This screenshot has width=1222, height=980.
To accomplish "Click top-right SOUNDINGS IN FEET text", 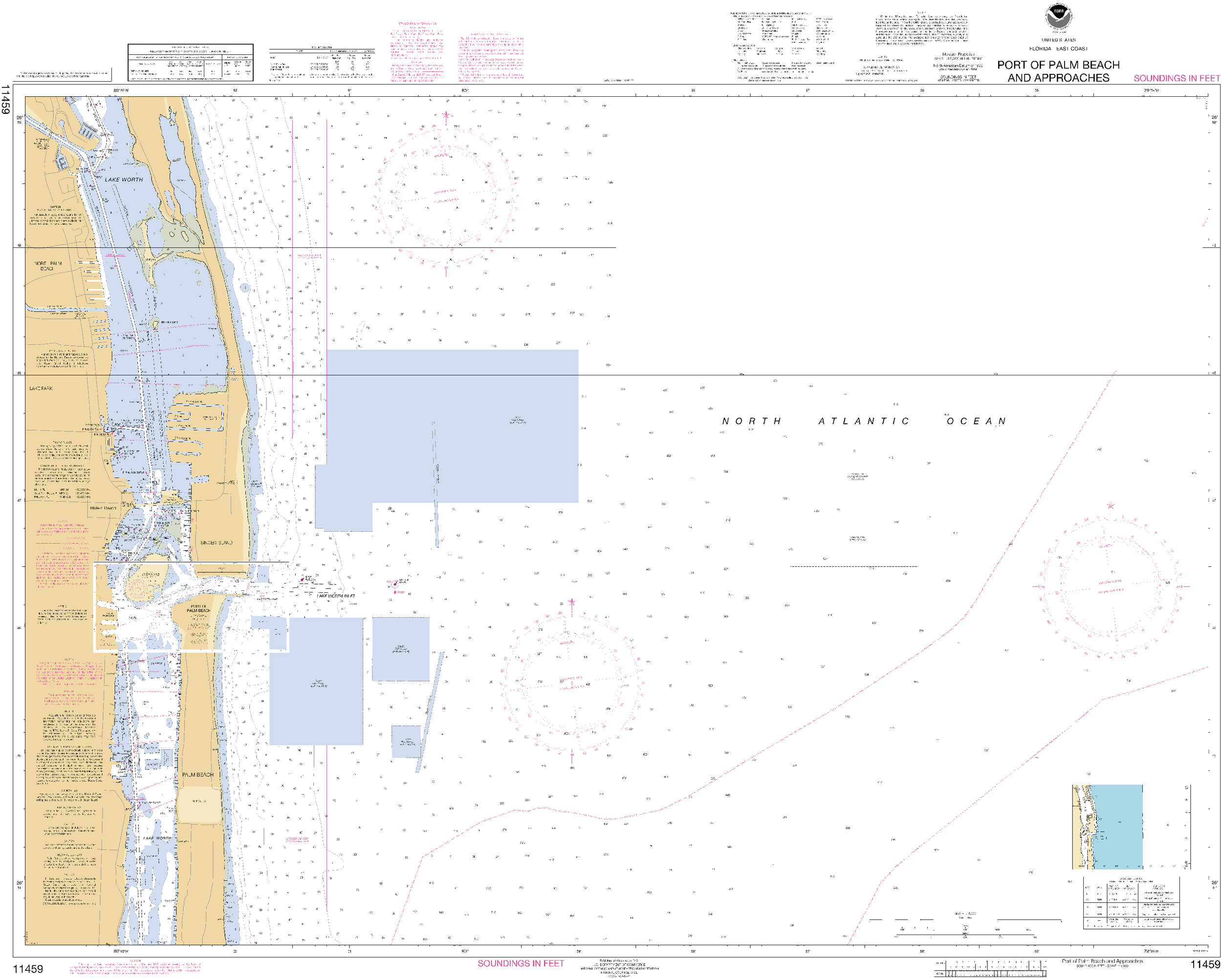I will pos(1176,78).
